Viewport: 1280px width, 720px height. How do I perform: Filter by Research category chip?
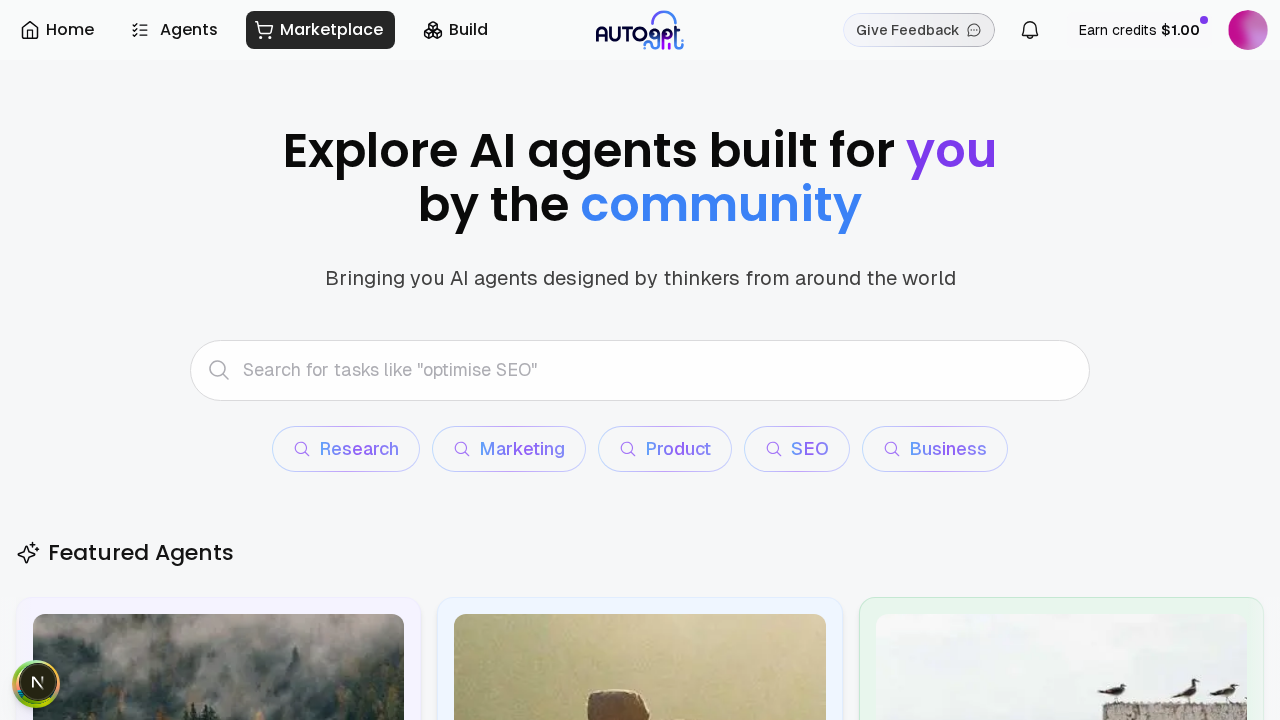pos(346,449)
